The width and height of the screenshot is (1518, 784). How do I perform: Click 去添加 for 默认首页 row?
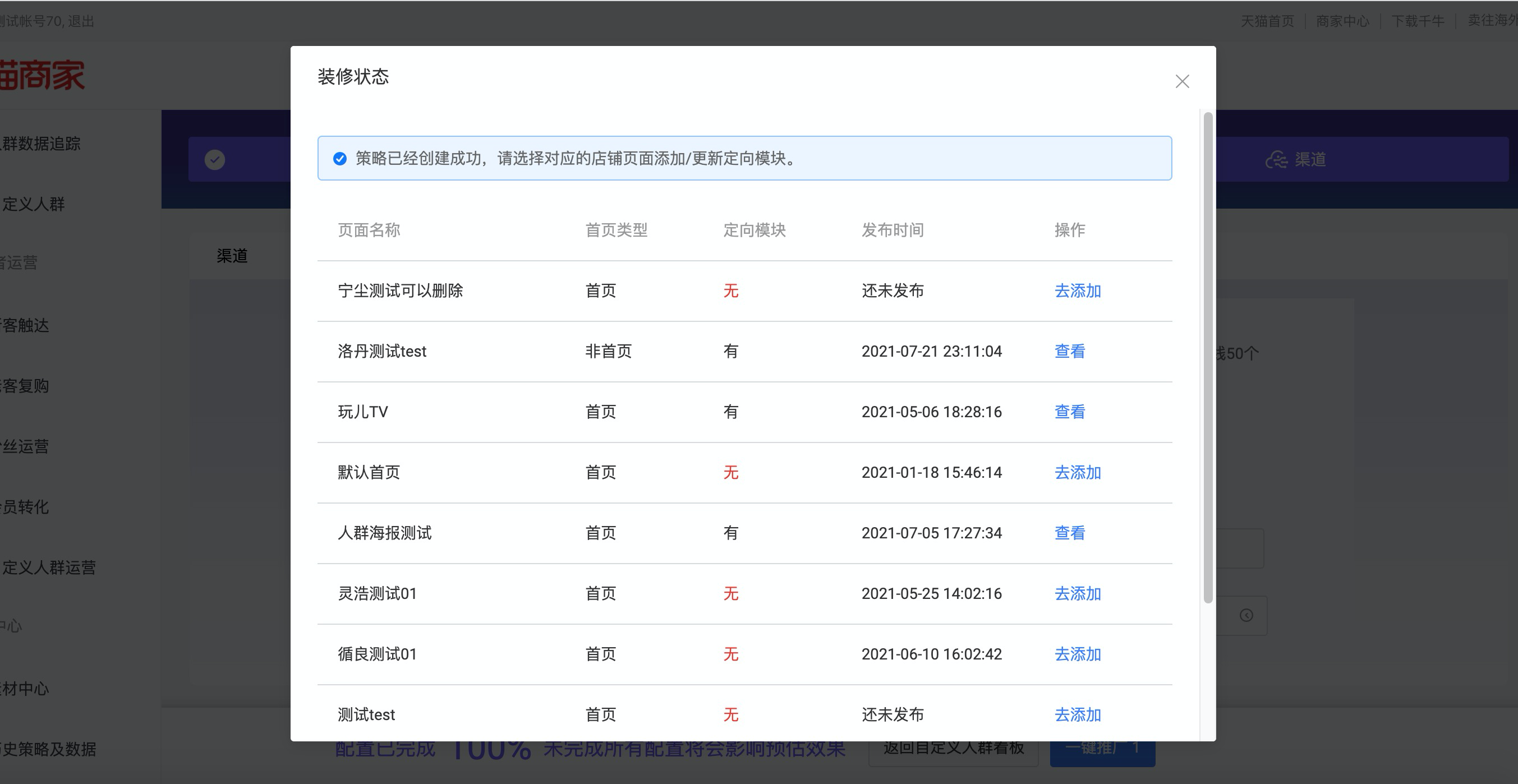1077,472
